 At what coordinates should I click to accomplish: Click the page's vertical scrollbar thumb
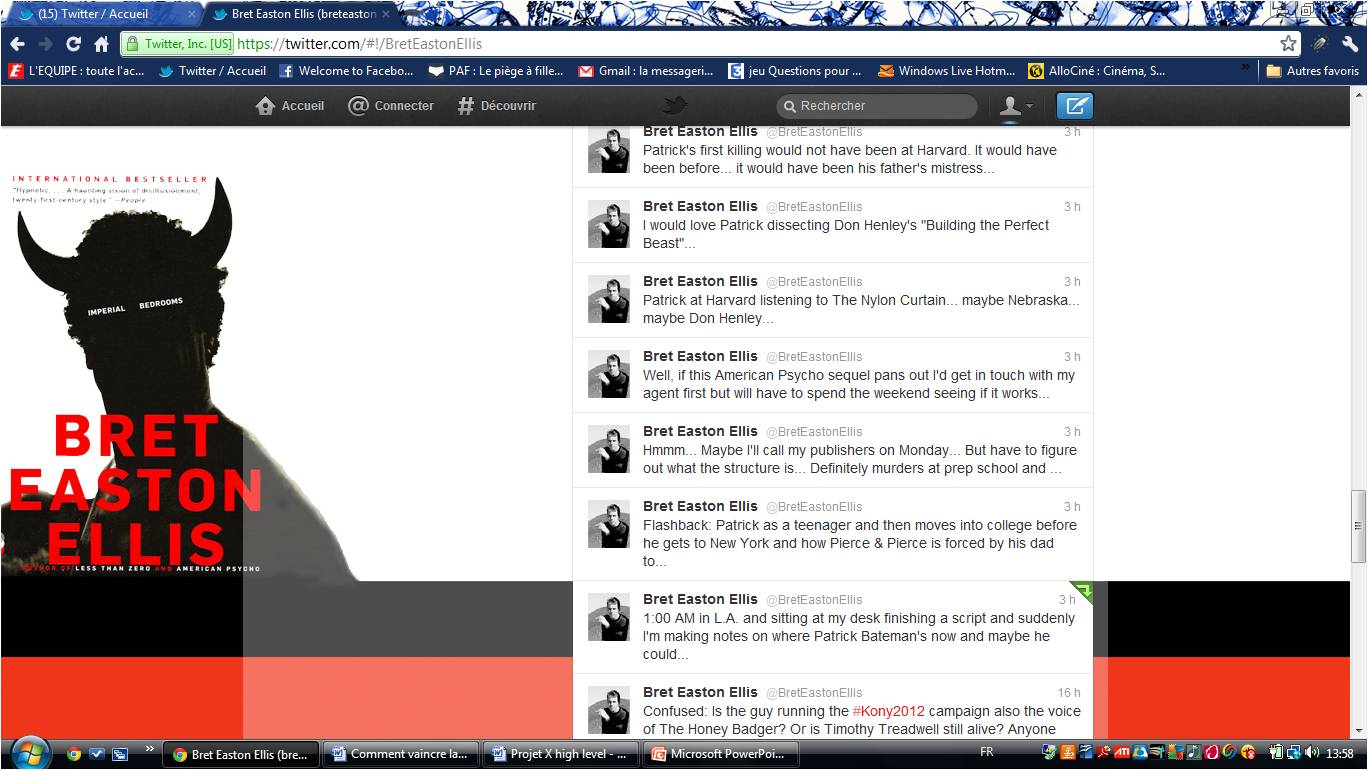[x=1358, y=527]
